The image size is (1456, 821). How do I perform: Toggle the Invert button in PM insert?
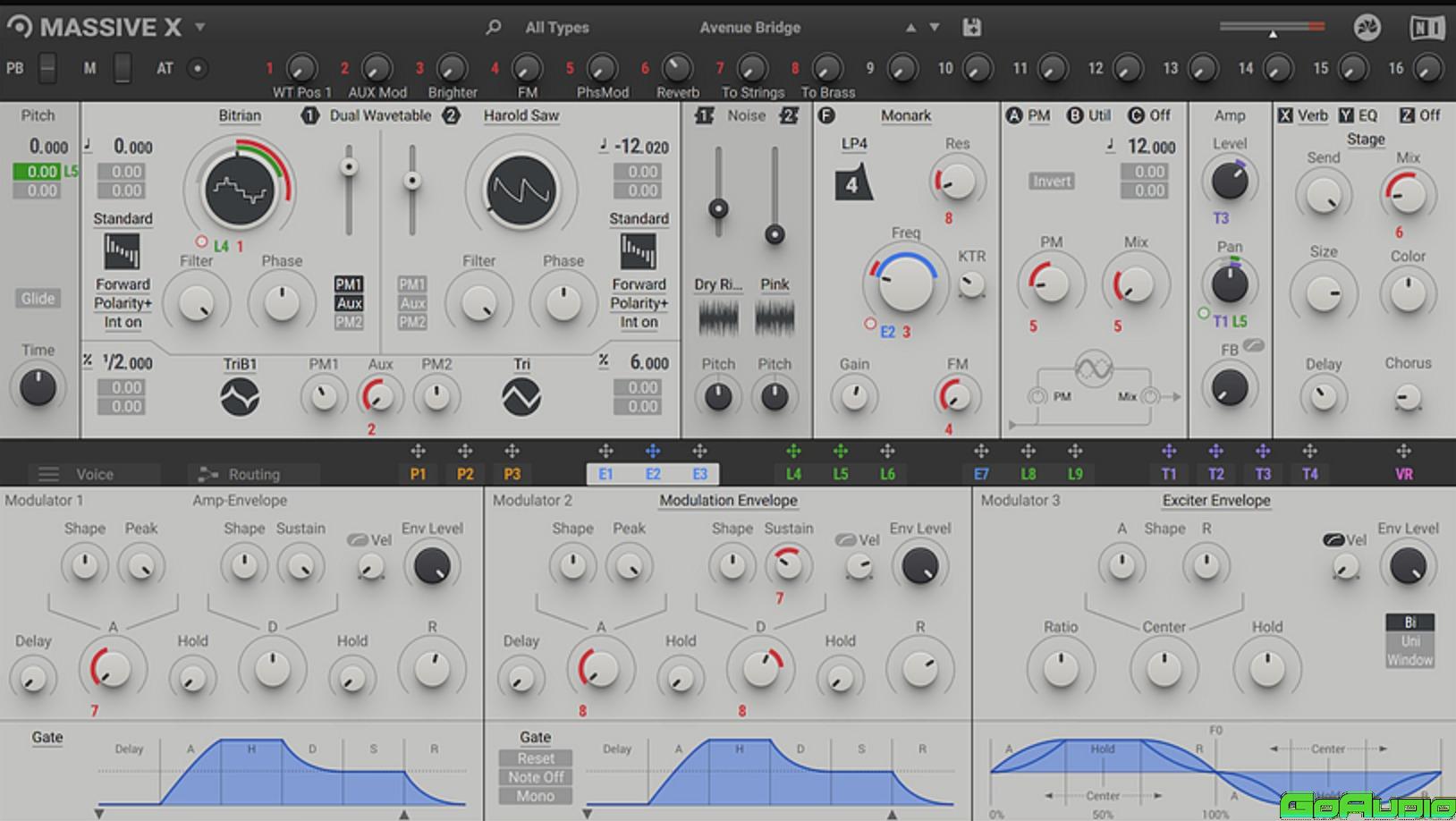click(x=1052, y=181)
